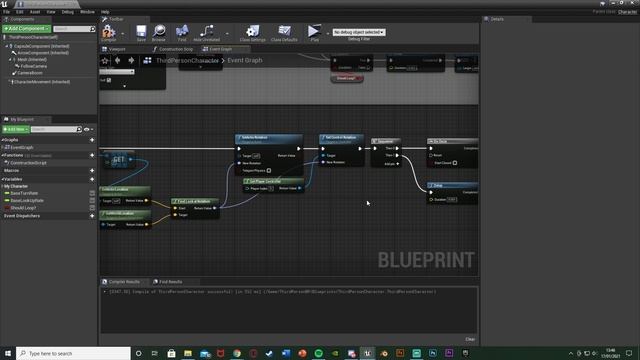Toggle BaseLookUpRate variable visibility

pos(92,200)
